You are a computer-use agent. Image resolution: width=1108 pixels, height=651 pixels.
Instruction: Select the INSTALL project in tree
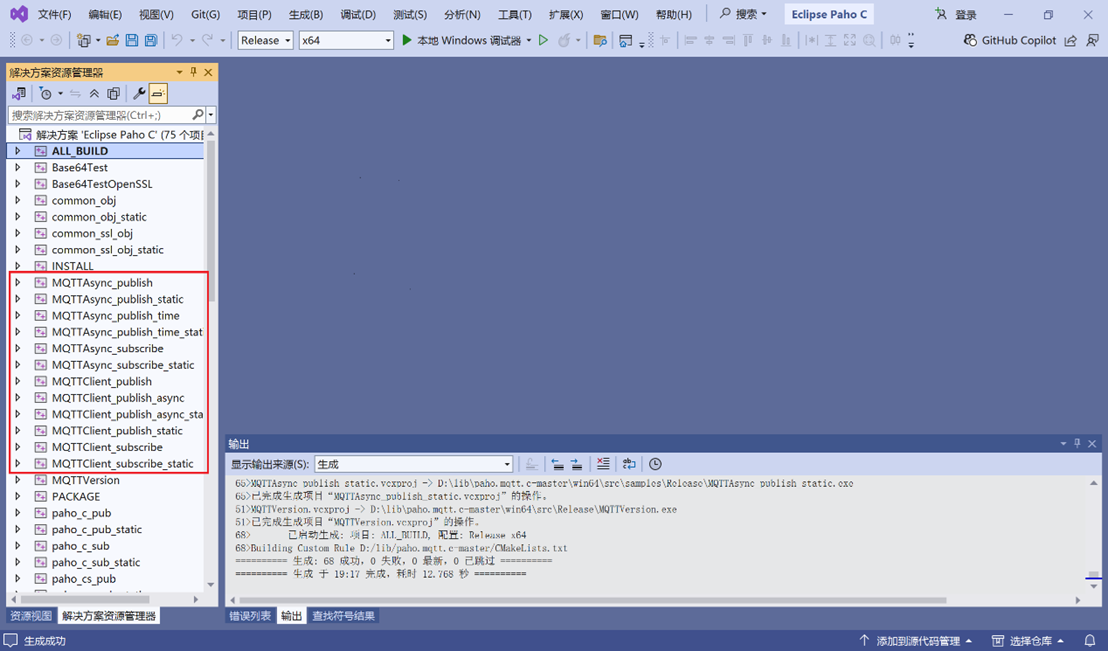click(73, 266)
